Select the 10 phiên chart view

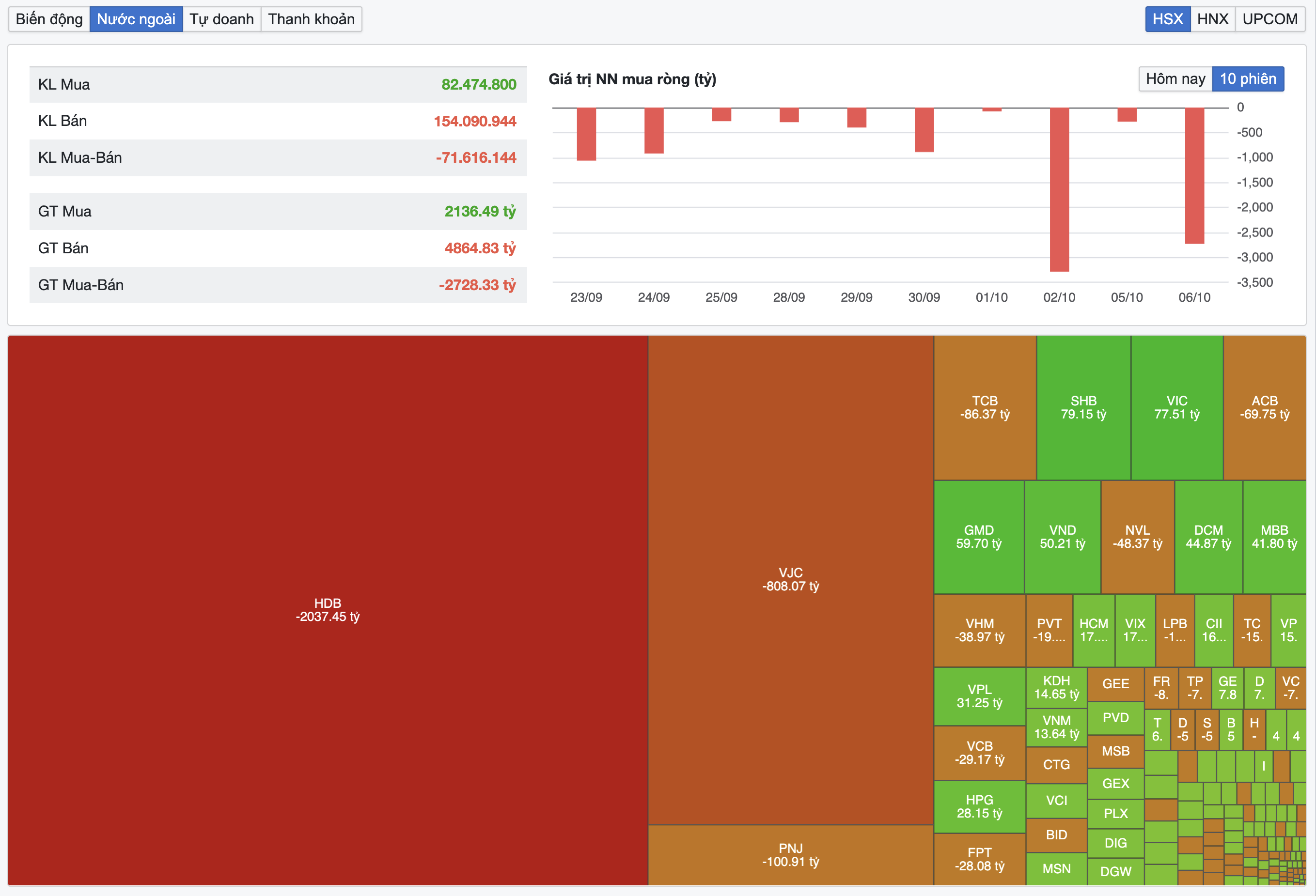pos(1248,78)
